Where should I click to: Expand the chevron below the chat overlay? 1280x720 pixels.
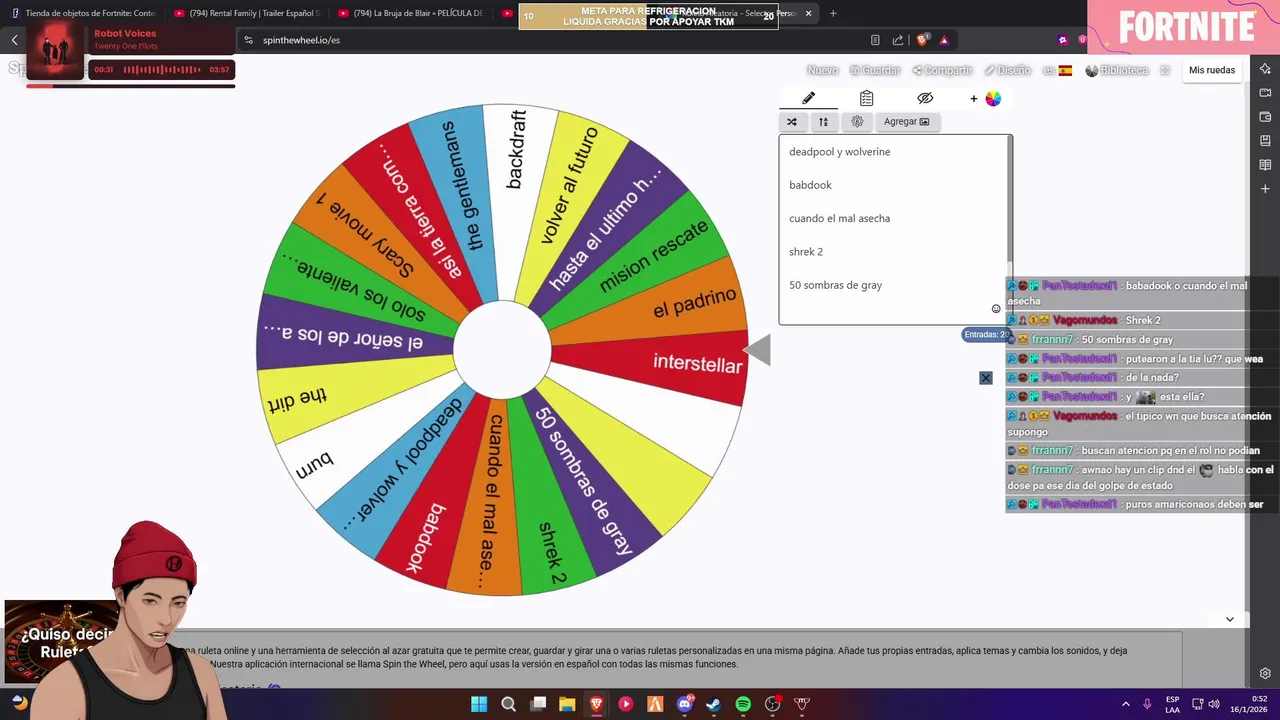1230,620
